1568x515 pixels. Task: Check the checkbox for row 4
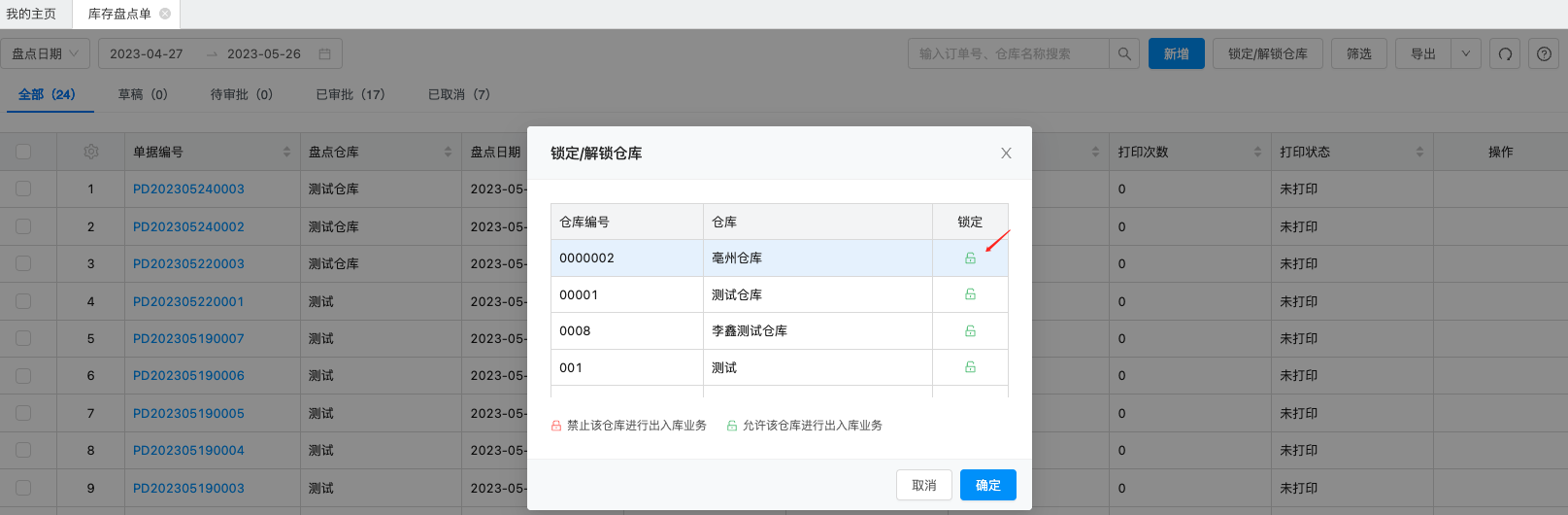click(23, 301)
